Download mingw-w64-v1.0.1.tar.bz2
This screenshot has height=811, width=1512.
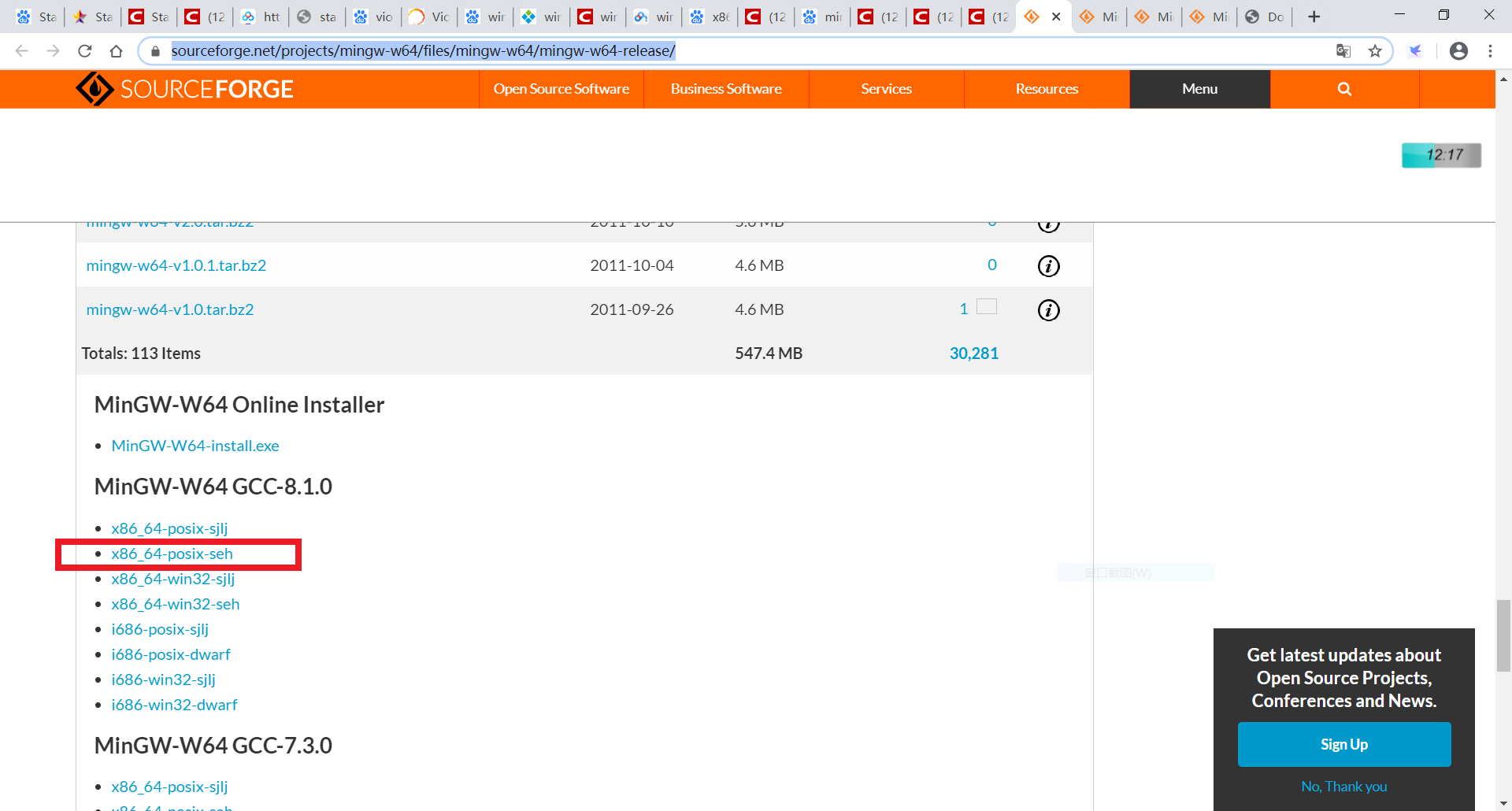click(176, 265)
